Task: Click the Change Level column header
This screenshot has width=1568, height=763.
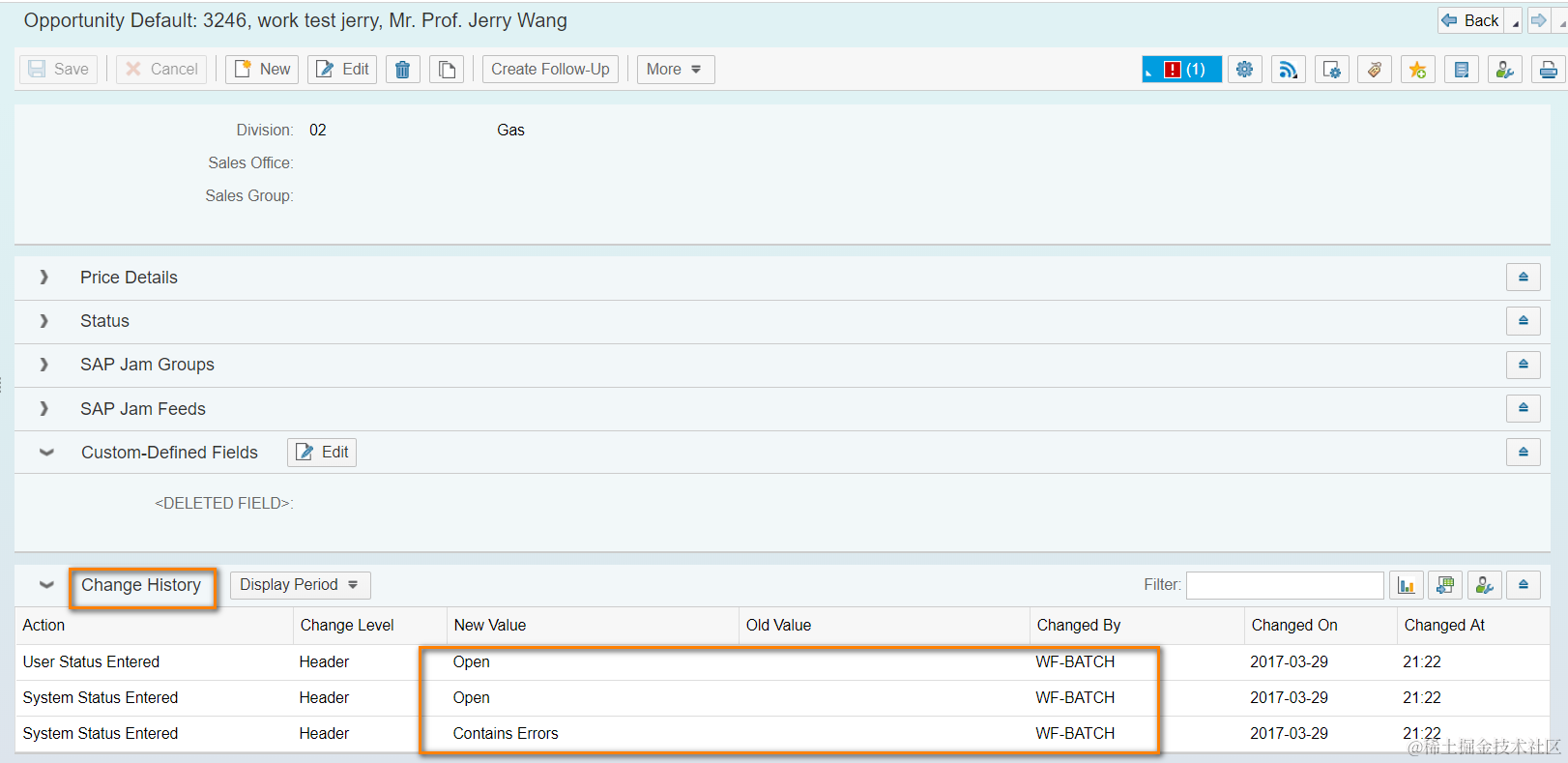Action: pyautogui.click(x=369, y=626)
